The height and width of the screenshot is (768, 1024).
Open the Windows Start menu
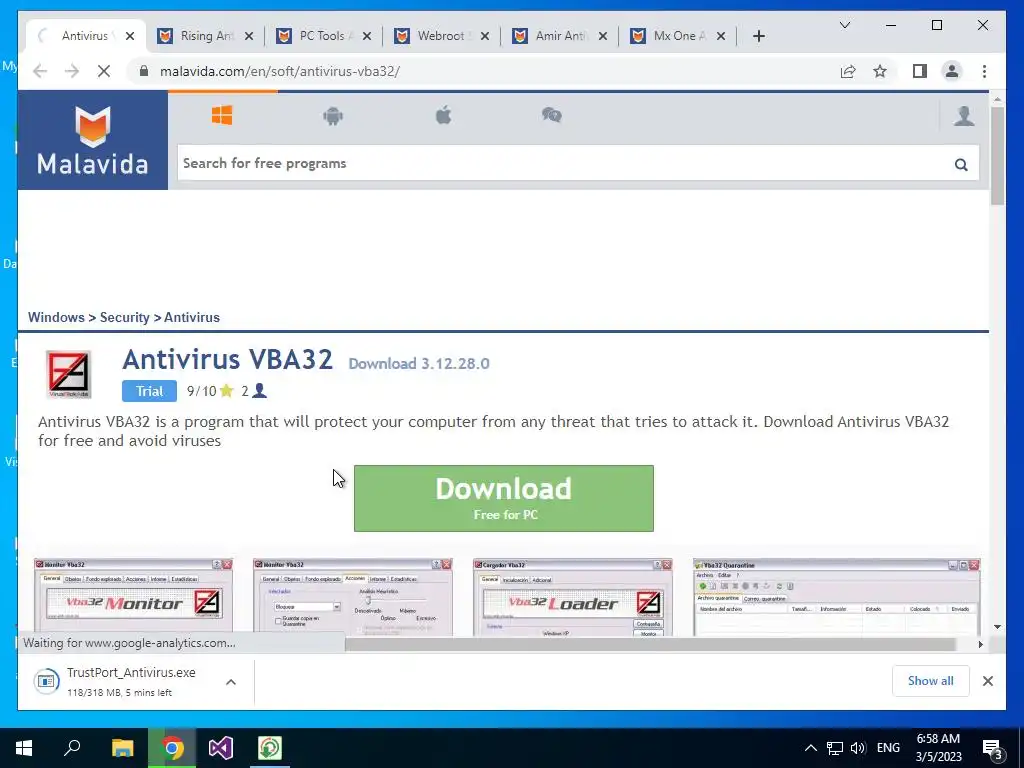(24, 748)
